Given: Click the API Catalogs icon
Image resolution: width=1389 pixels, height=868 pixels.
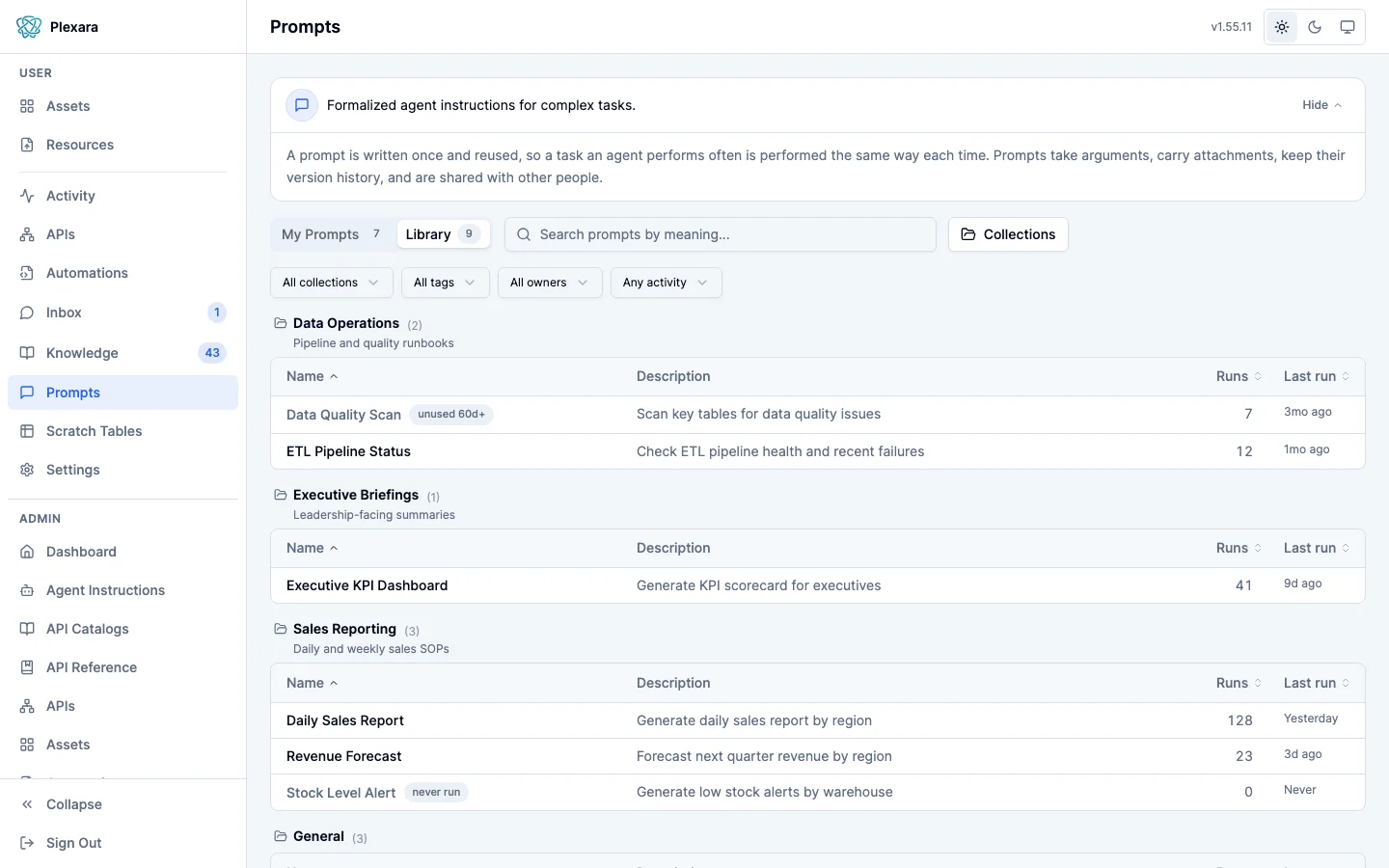Looking at the screenshot, I should click(x=27, y=629).
